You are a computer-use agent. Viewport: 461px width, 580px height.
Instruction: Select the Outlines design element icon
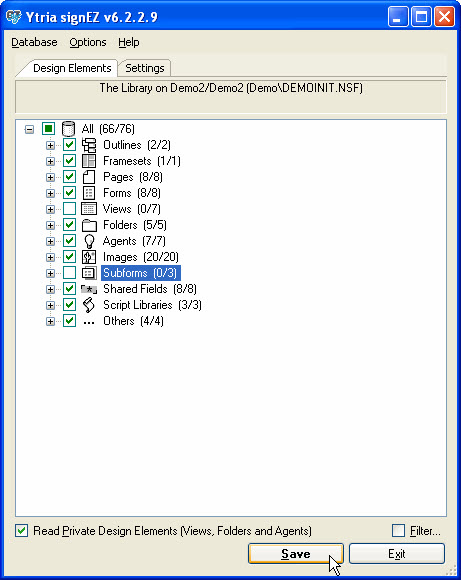click(x=89, y=145)
